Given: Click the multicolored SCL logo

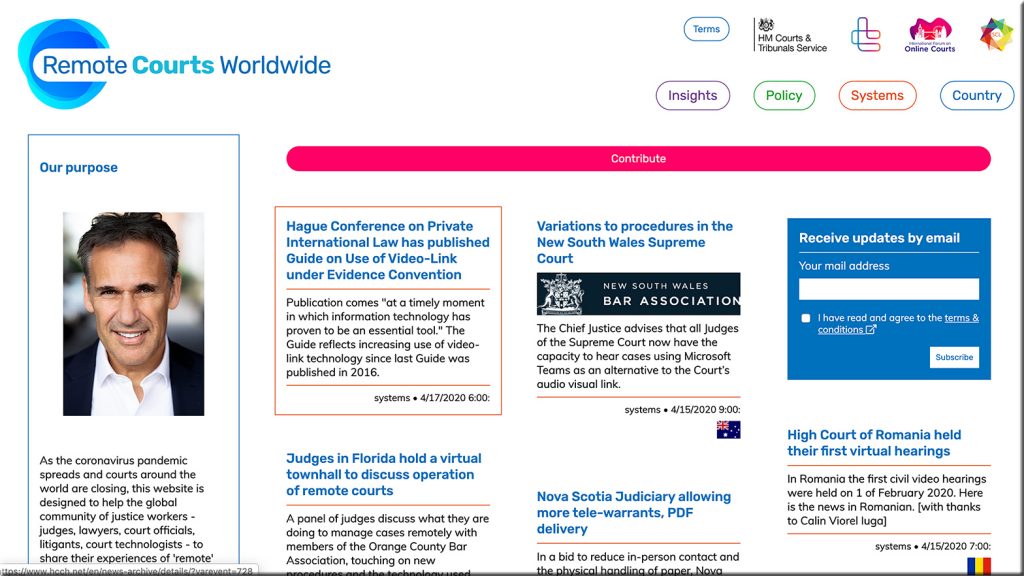Looking at the screenshot, I should 996,35.
